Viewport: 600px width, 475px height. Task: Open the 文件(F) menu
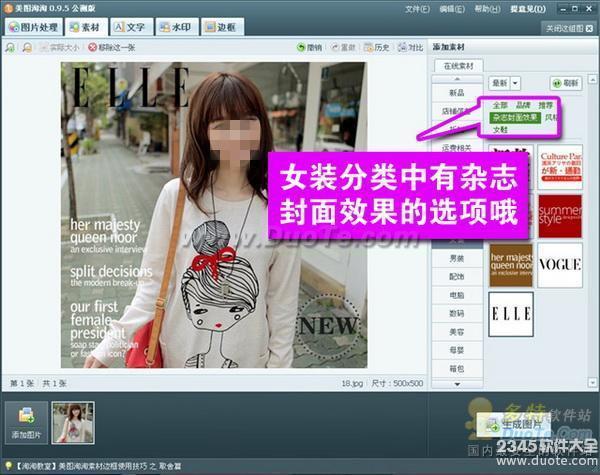click(x=417, y=8)
